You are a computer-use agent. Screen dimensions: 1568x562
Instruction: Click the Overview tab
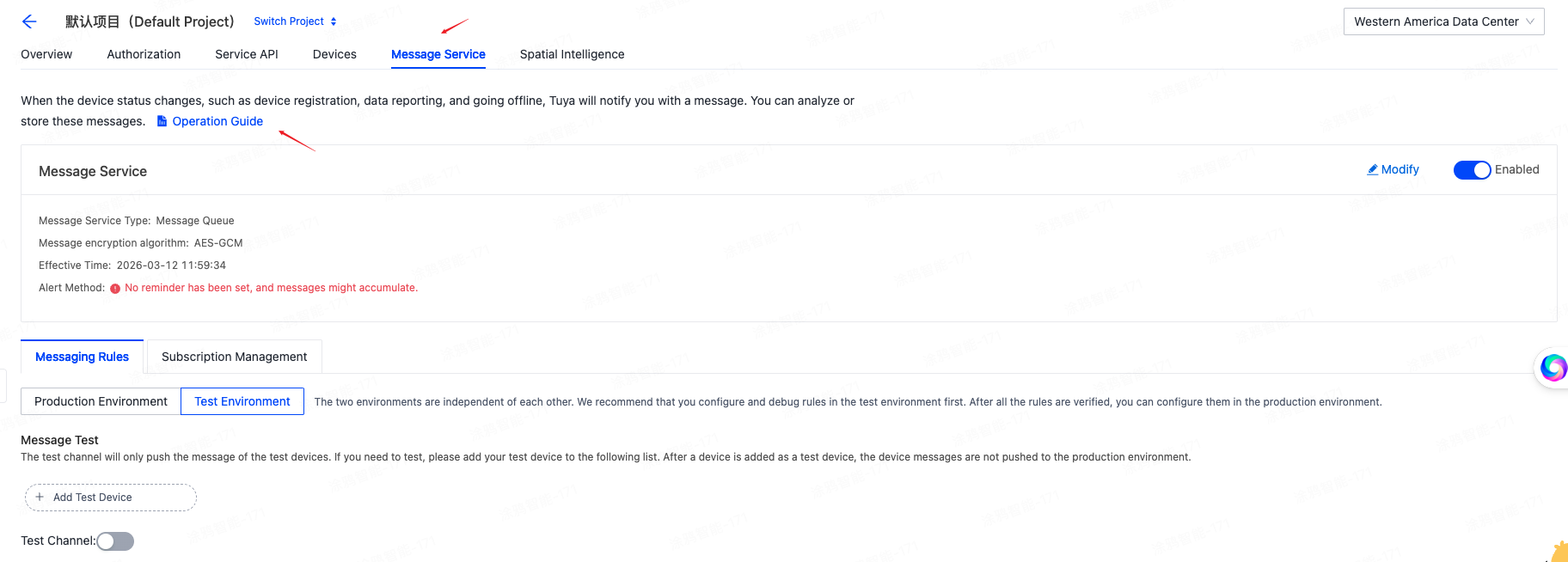46,54
